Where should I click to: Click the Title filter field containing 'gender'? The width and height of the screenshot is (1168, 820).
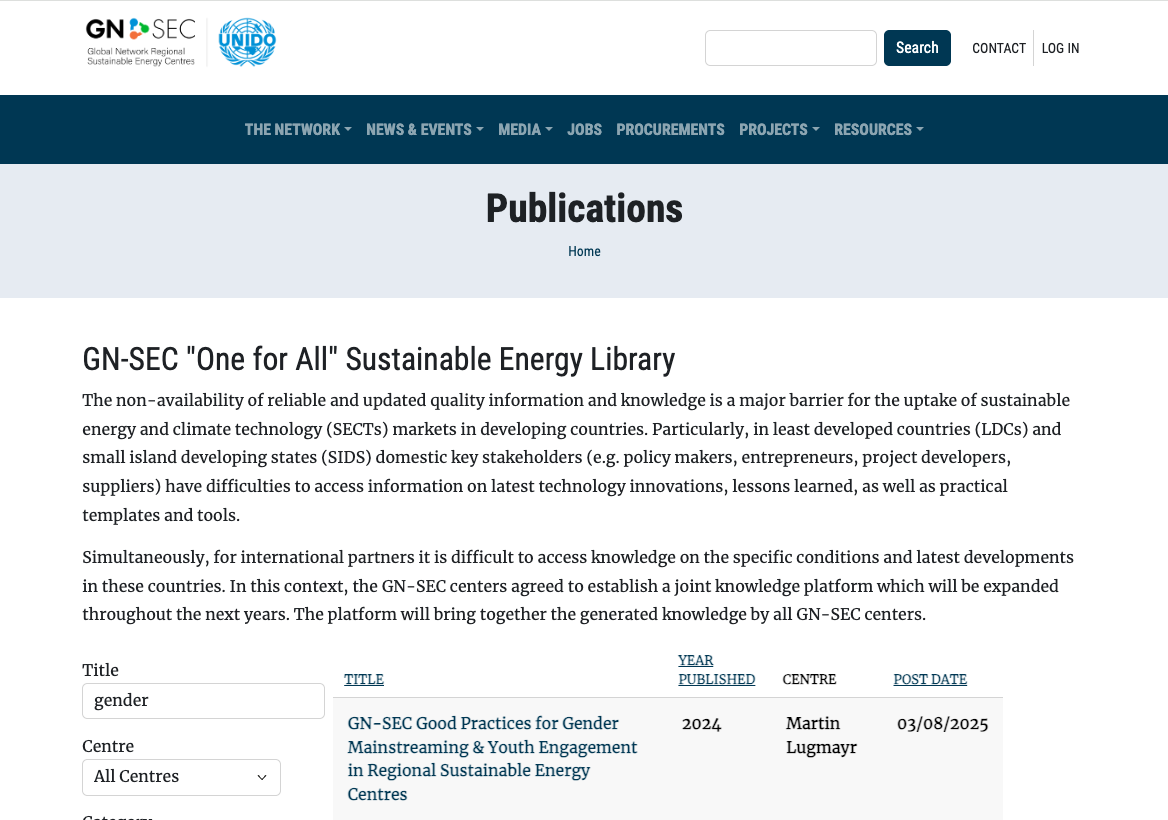(203, 700)
